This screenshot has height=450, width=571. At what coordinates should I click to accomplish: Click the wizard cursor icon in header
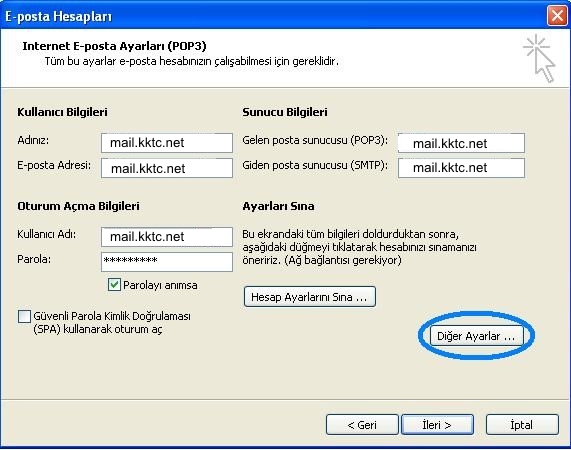pos(540,58)
